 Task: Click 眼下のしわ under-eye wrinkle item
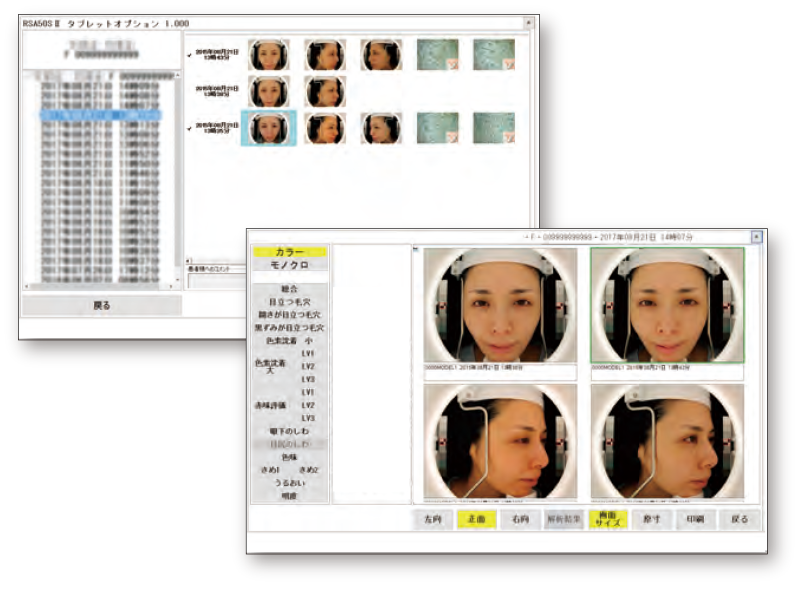click(x=288, y=430)
